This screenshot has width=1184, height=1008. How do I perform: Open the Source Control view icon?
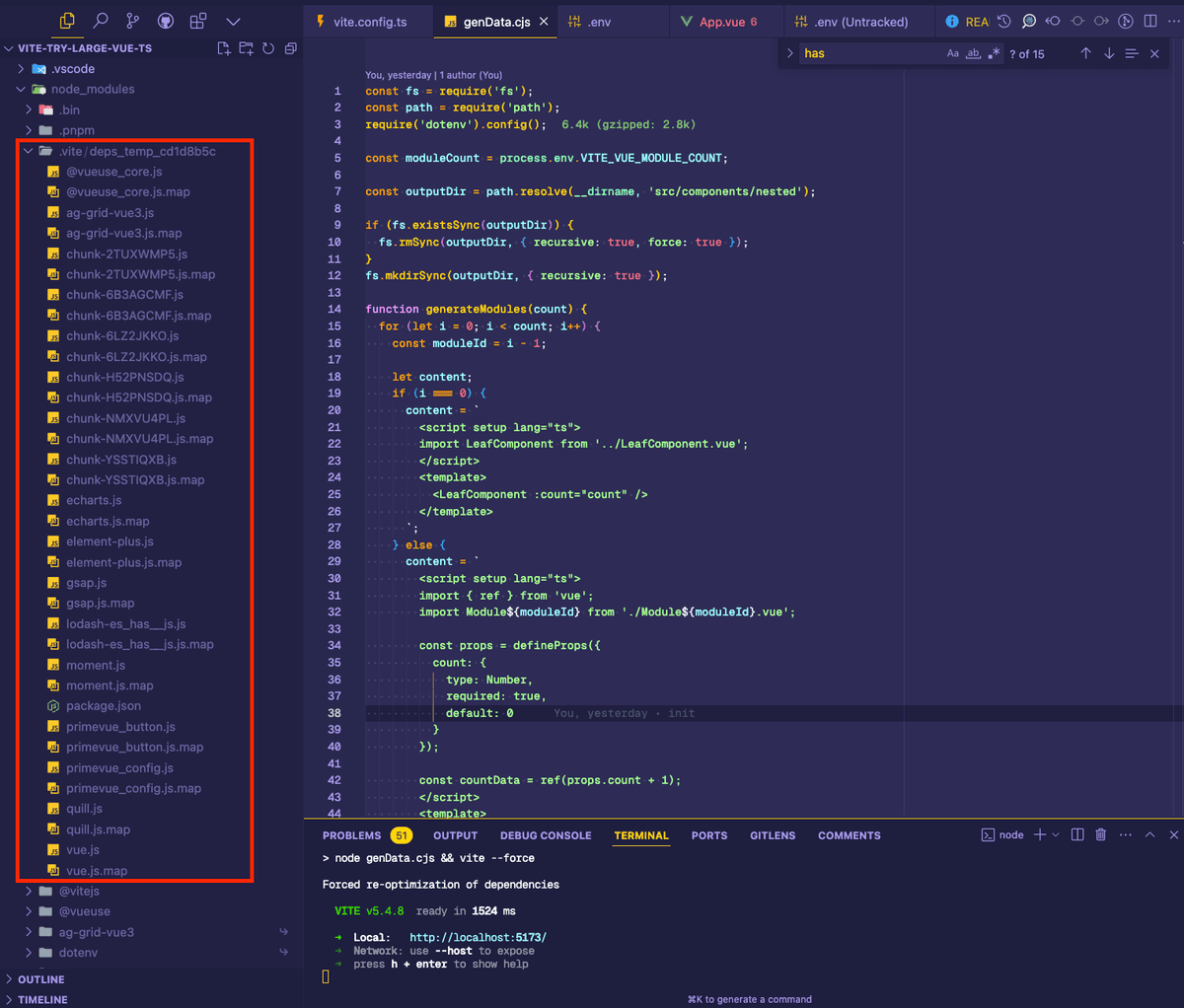tap(133, 21)
